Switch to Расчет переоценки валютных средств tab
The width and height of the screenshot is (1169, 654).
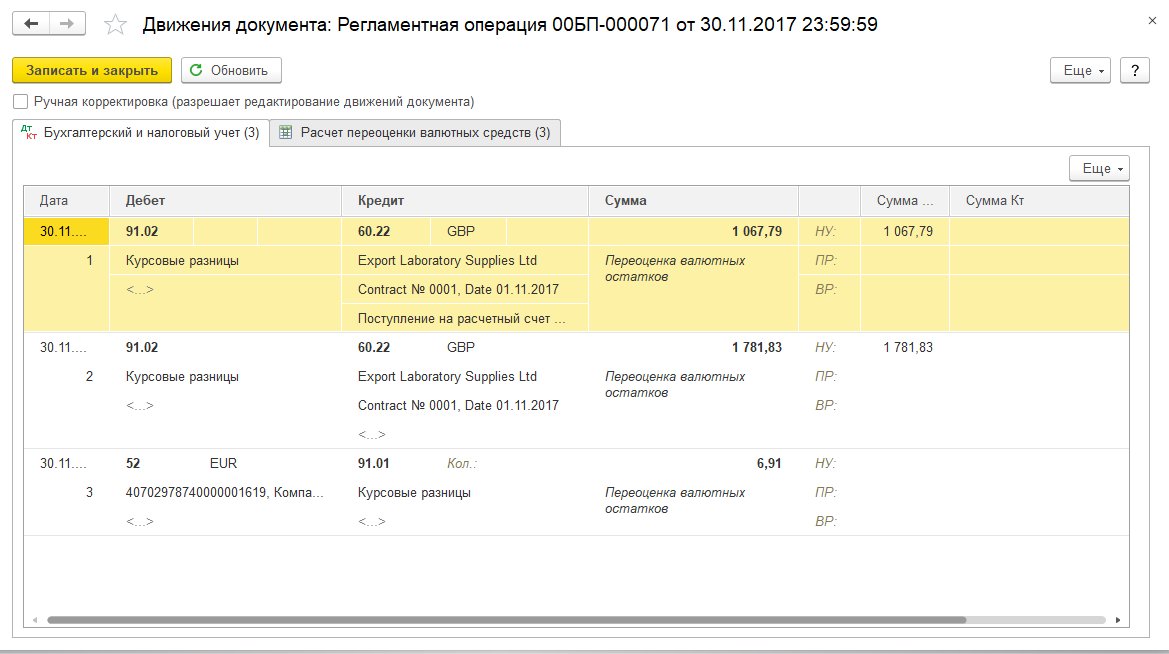click(x=415, y=132)
